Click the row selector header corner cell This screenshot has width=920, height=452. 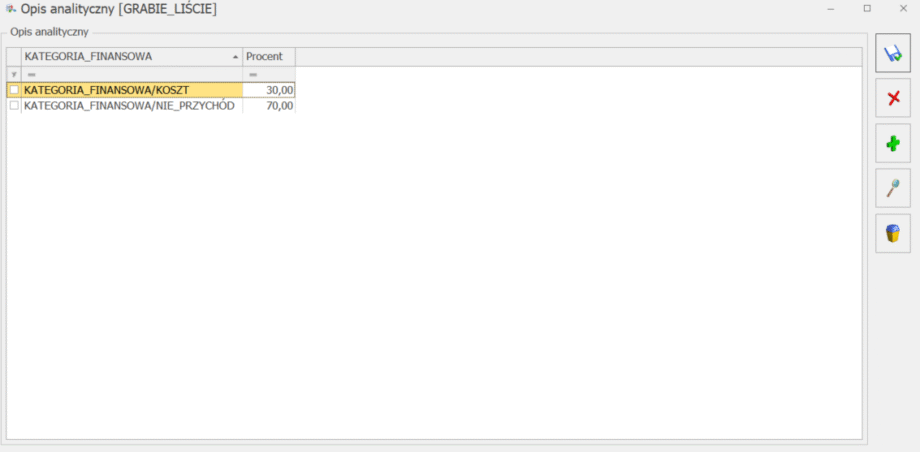(14, 56)
